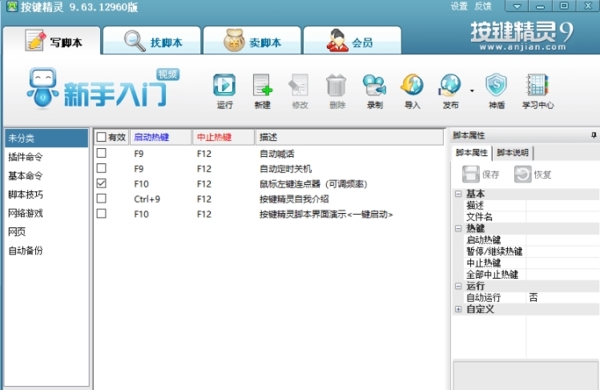
Task: Switch to the 写脚本 tab
Action: [x=52, y=41]
